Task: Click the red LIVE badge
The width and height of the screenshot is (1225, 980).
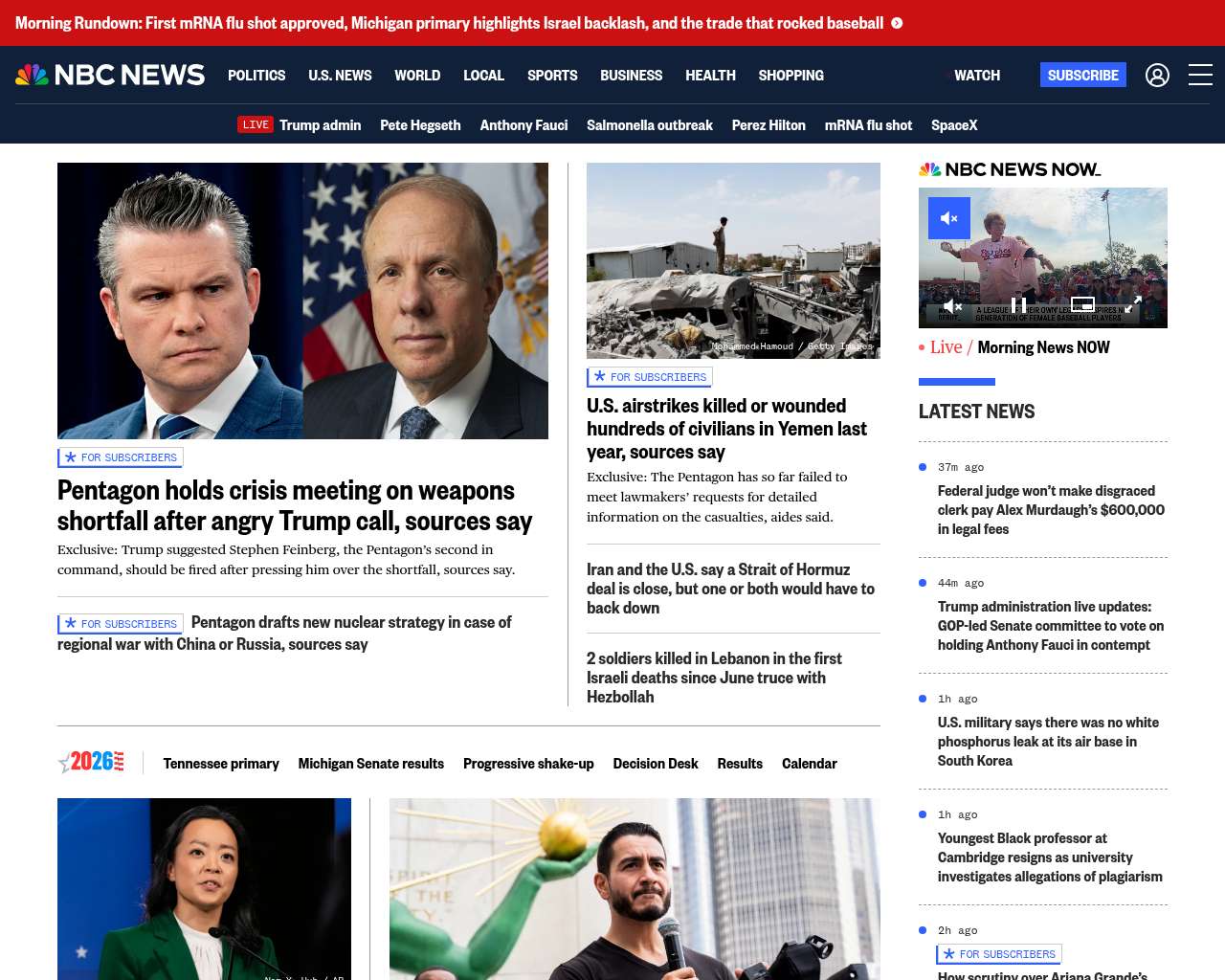Action: [x=256, y=124]
